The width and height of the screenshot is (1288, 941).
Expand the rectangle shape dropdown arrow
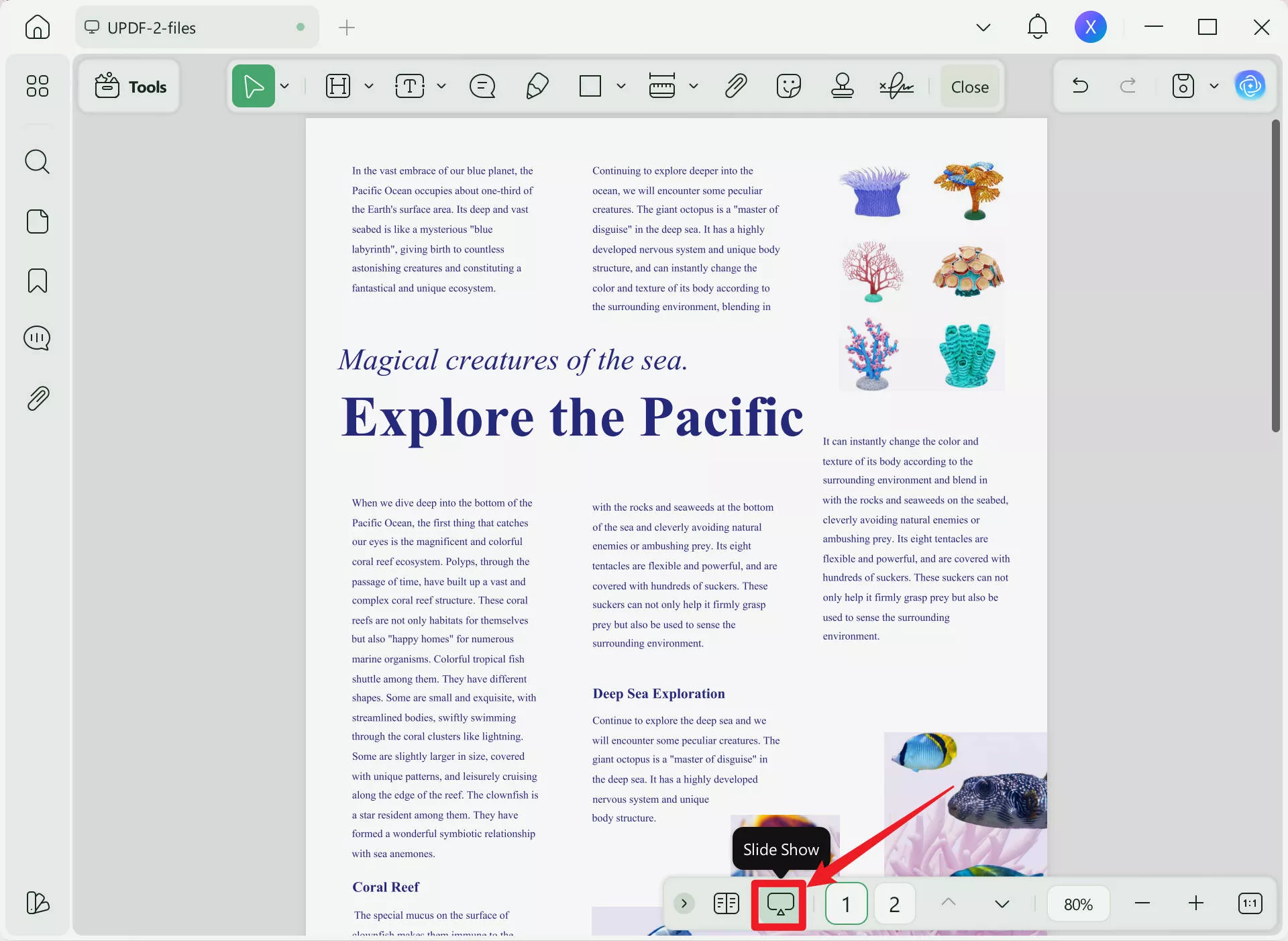(621, 87)
